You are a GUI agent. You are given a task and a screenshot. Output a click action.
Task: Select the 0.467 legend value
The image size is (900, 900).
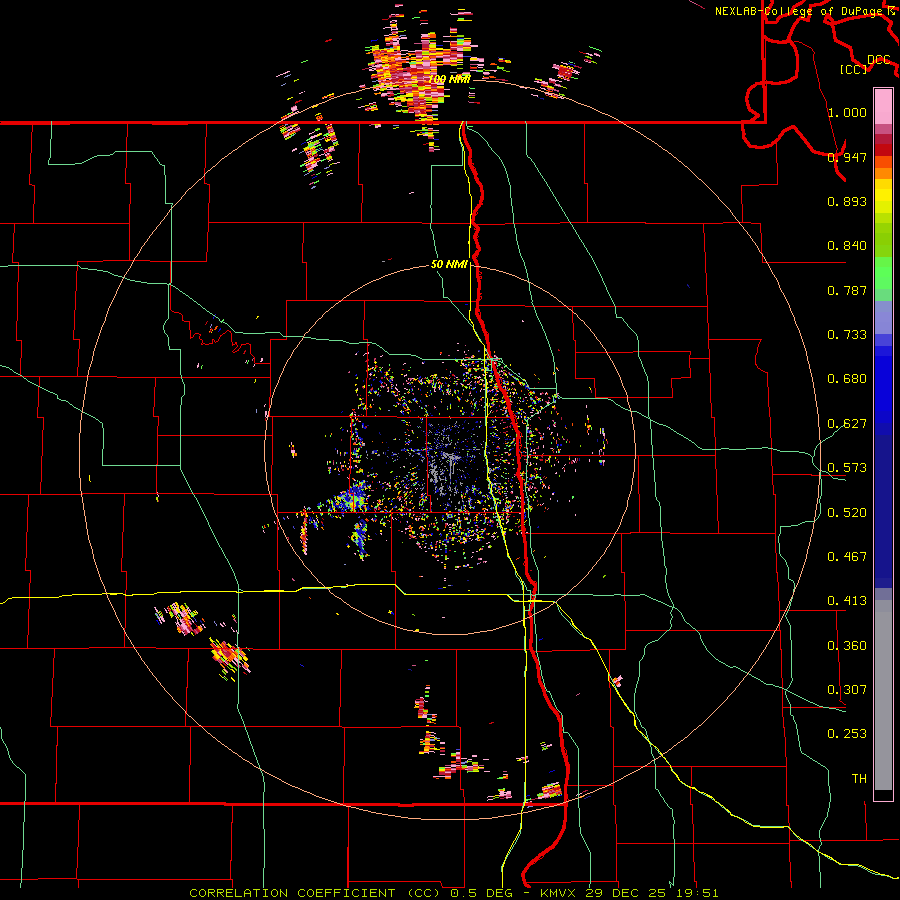847,557
